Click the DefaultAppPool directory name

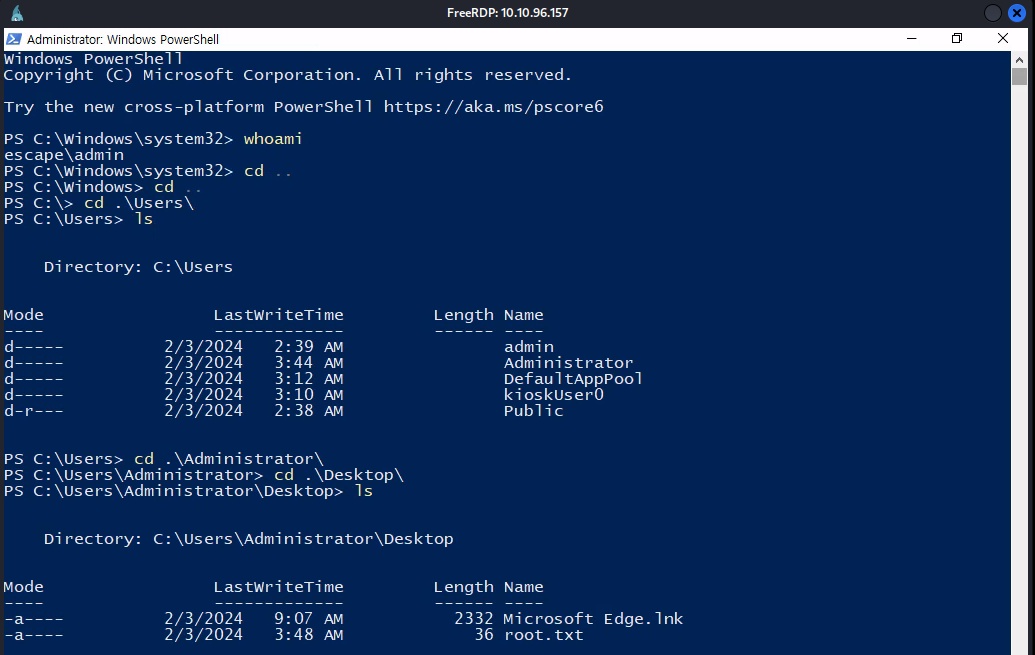(x=573, y=379)
